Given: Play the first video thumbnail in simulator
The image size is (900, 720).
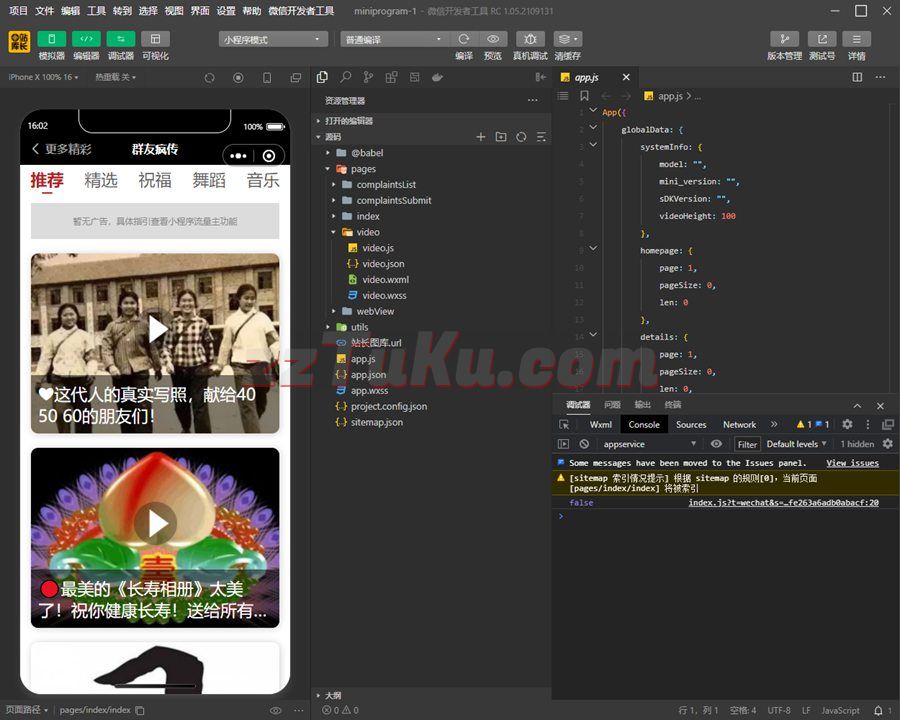Looking at the screenshot, I should (155, 329).
